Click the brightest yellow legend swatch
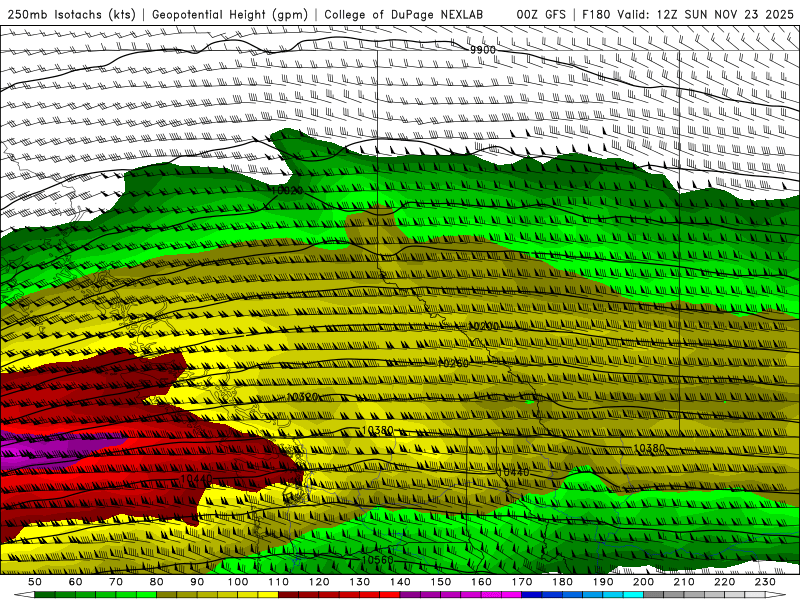This screenshot has height=600, width=800. coord(268,595)
